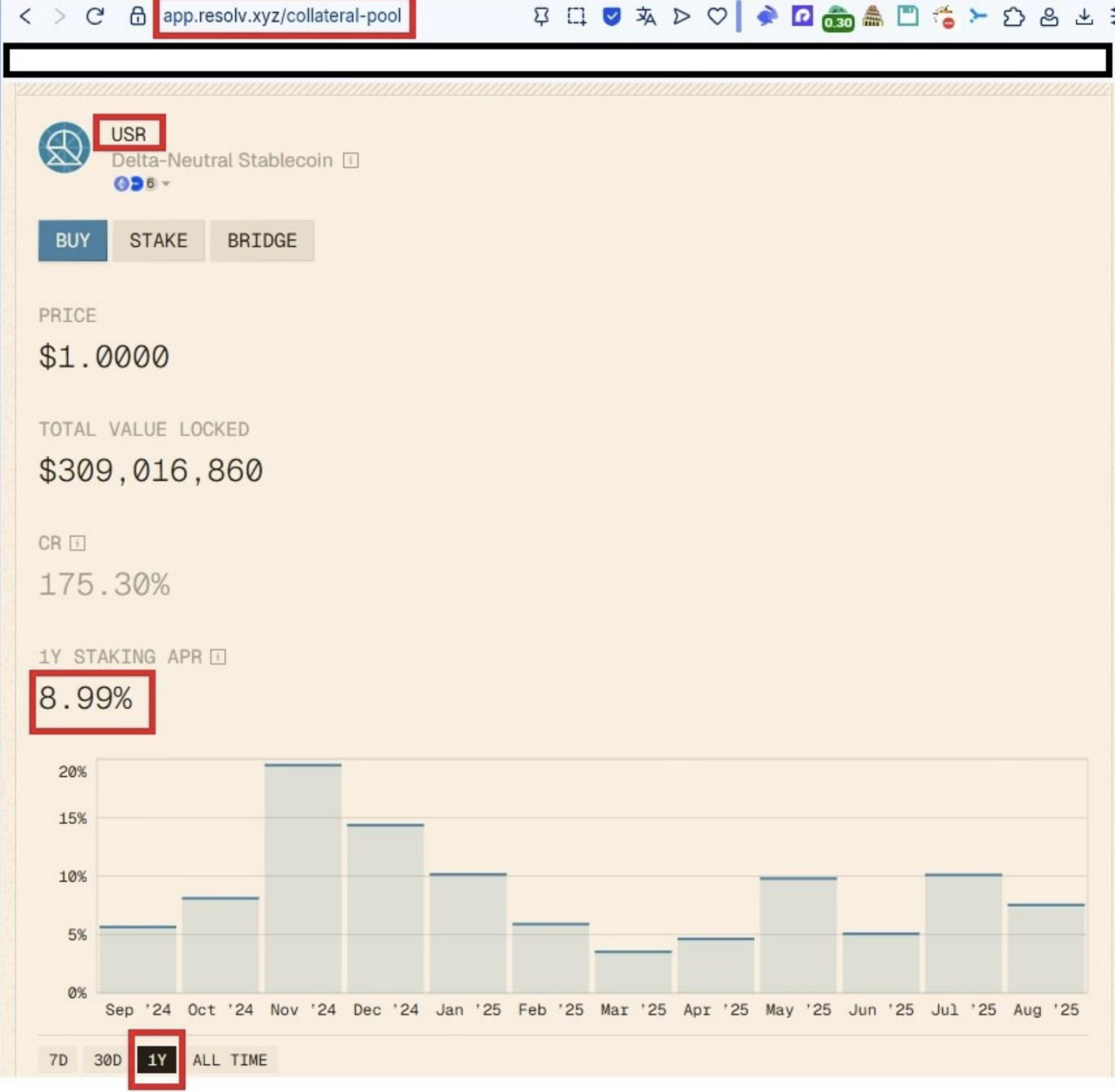Select the ALL TIME chart range
Screen dimensions: 1115x1092
[230, 1060]
